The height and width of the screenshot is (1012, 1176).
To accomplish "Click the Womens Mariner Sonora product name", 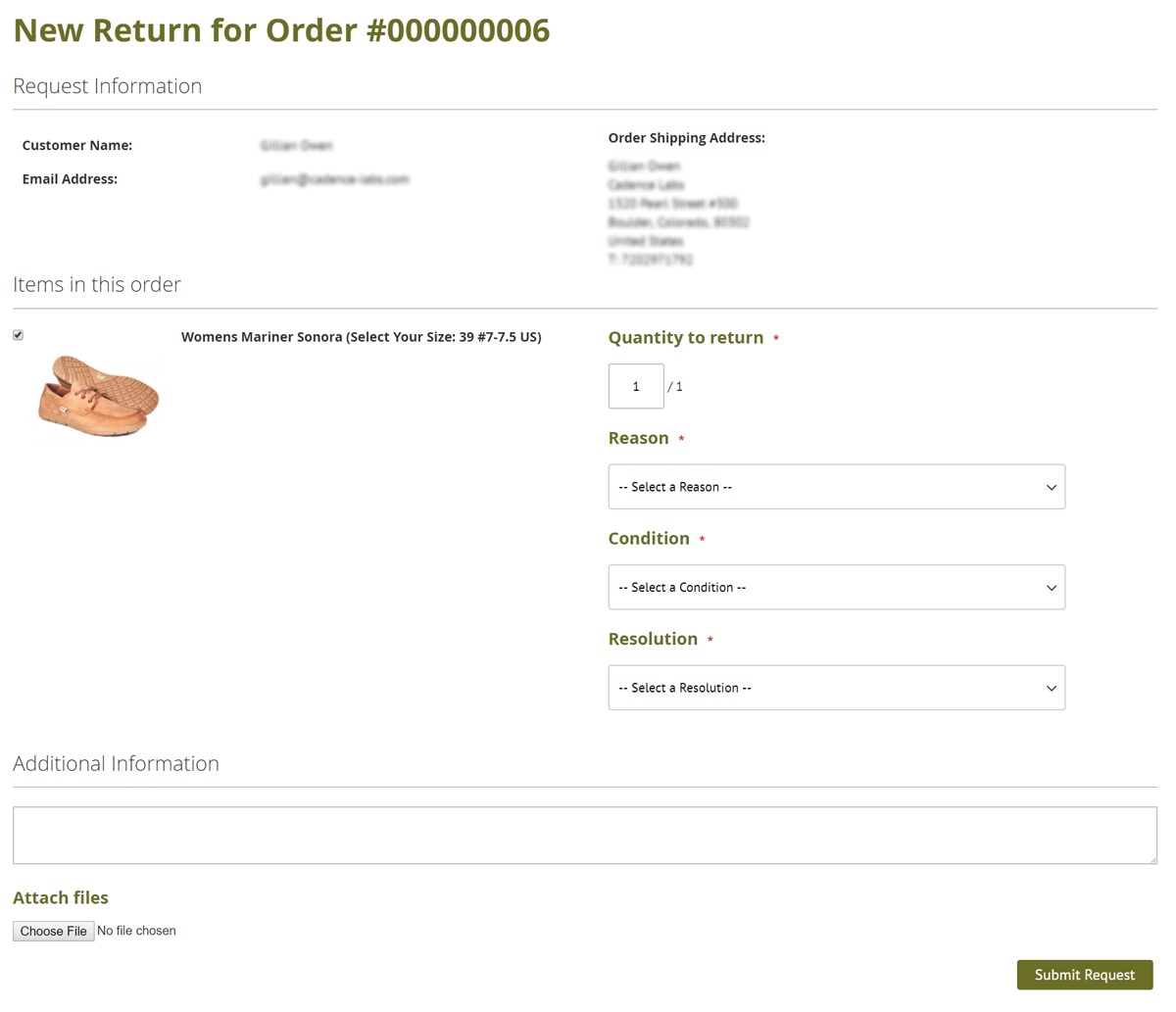I will pos(361,337).
